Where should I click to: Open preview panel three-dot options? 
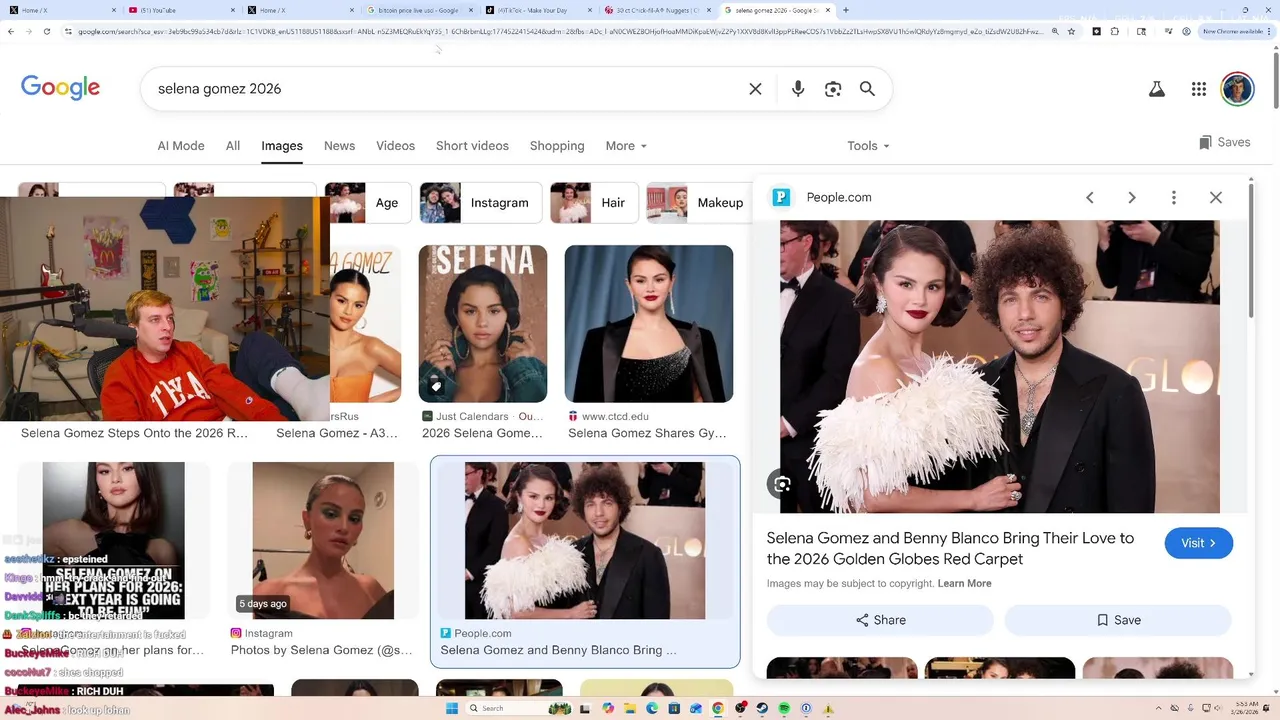coord(1174,198)
